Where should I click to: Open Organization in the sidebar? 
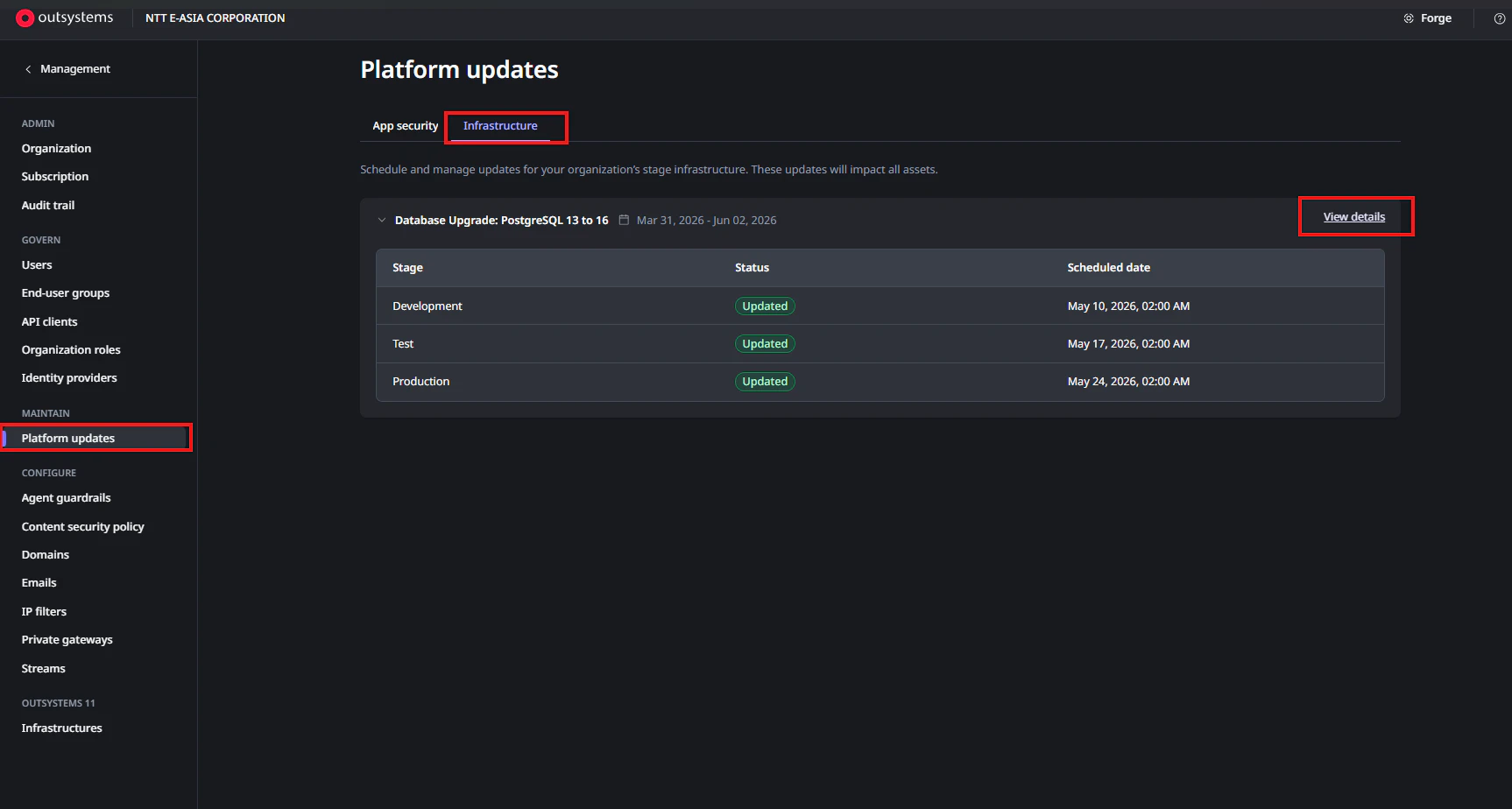[x=57, y=149]
